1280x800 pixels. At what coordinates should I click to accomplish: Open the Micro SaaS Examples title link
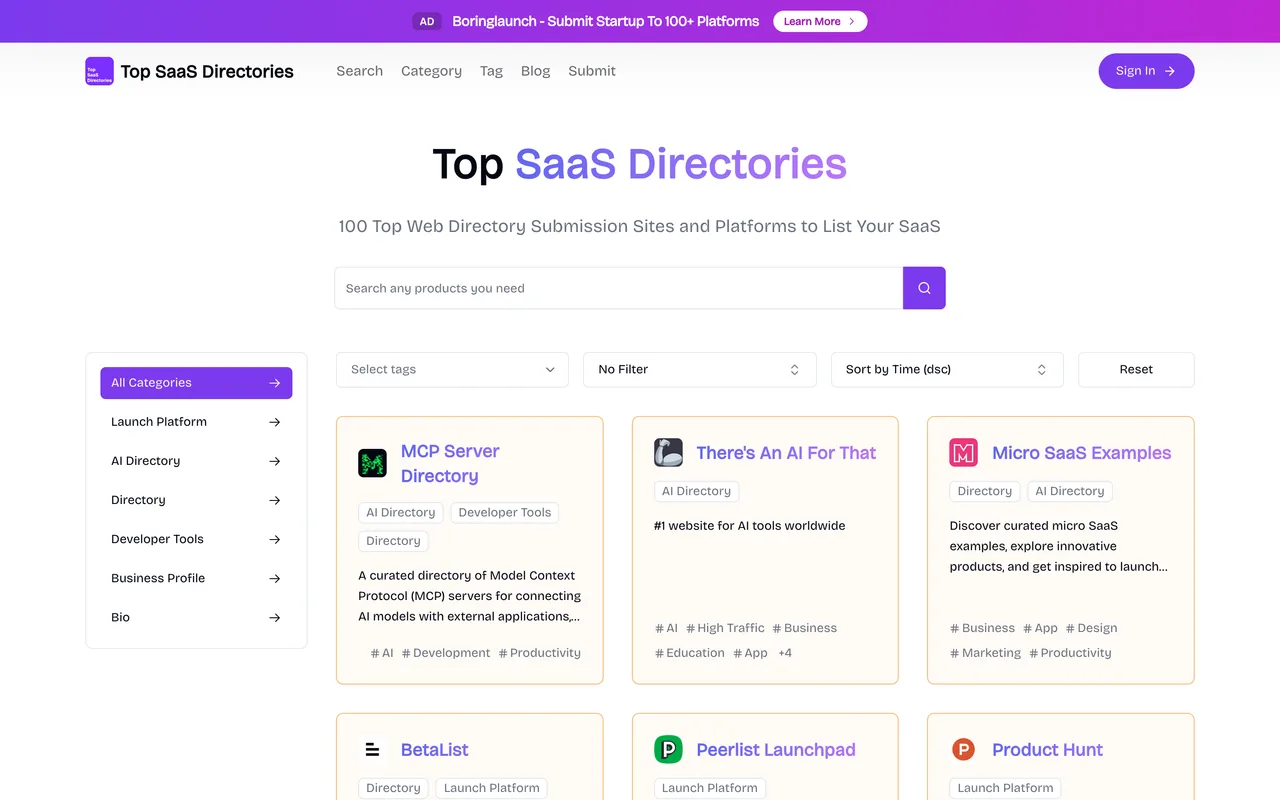click(1081, 452)
